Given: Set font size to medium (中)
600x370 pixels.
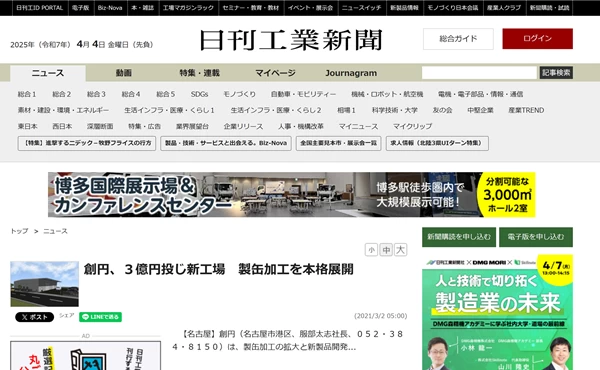Looking at the screenshot, I should click(x=386, y=250).
